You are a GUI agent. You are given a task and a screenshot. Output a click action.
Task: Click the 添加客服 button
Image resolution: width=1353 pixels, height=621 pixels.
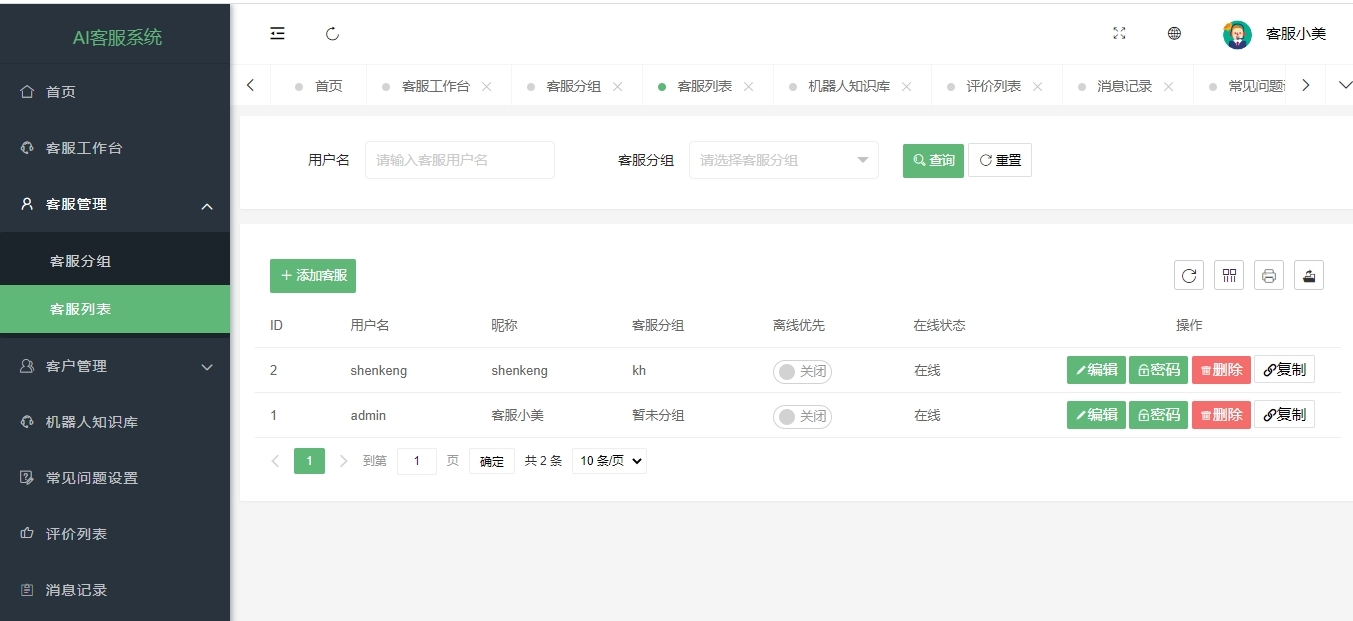(x=313, y=276)
